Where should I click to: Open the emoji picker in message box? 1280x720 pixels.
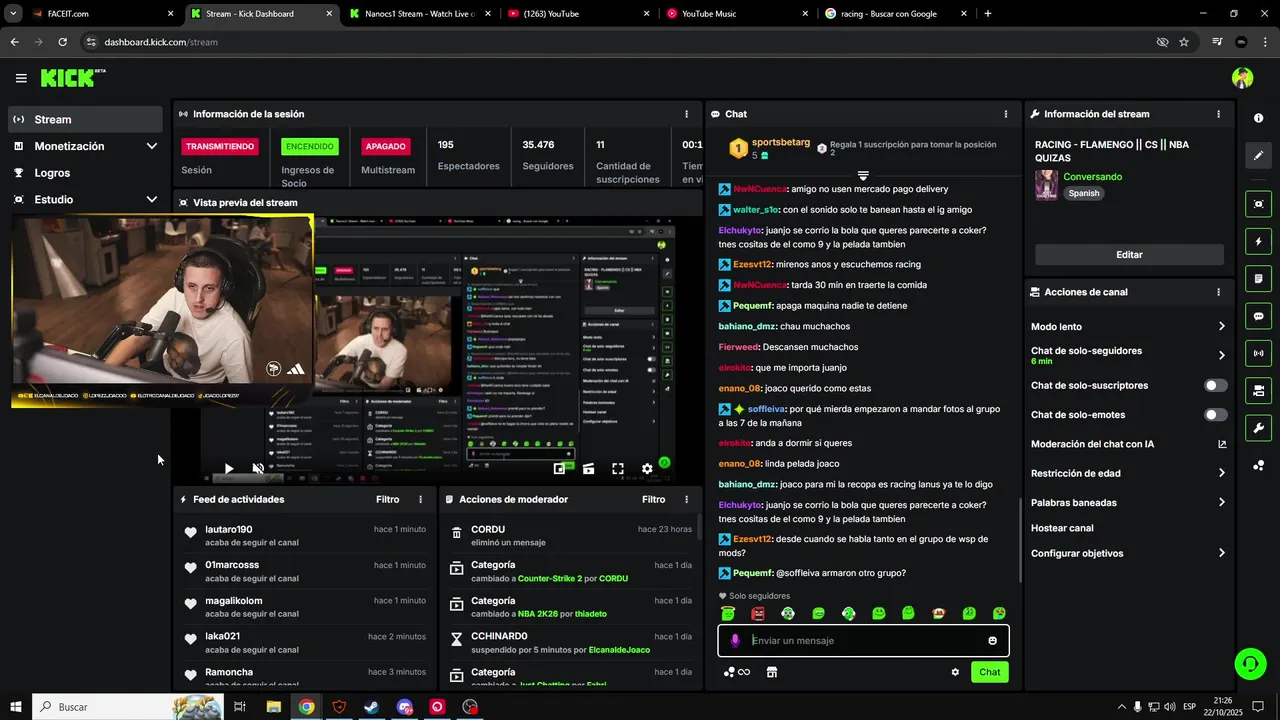tap(992, 641)
